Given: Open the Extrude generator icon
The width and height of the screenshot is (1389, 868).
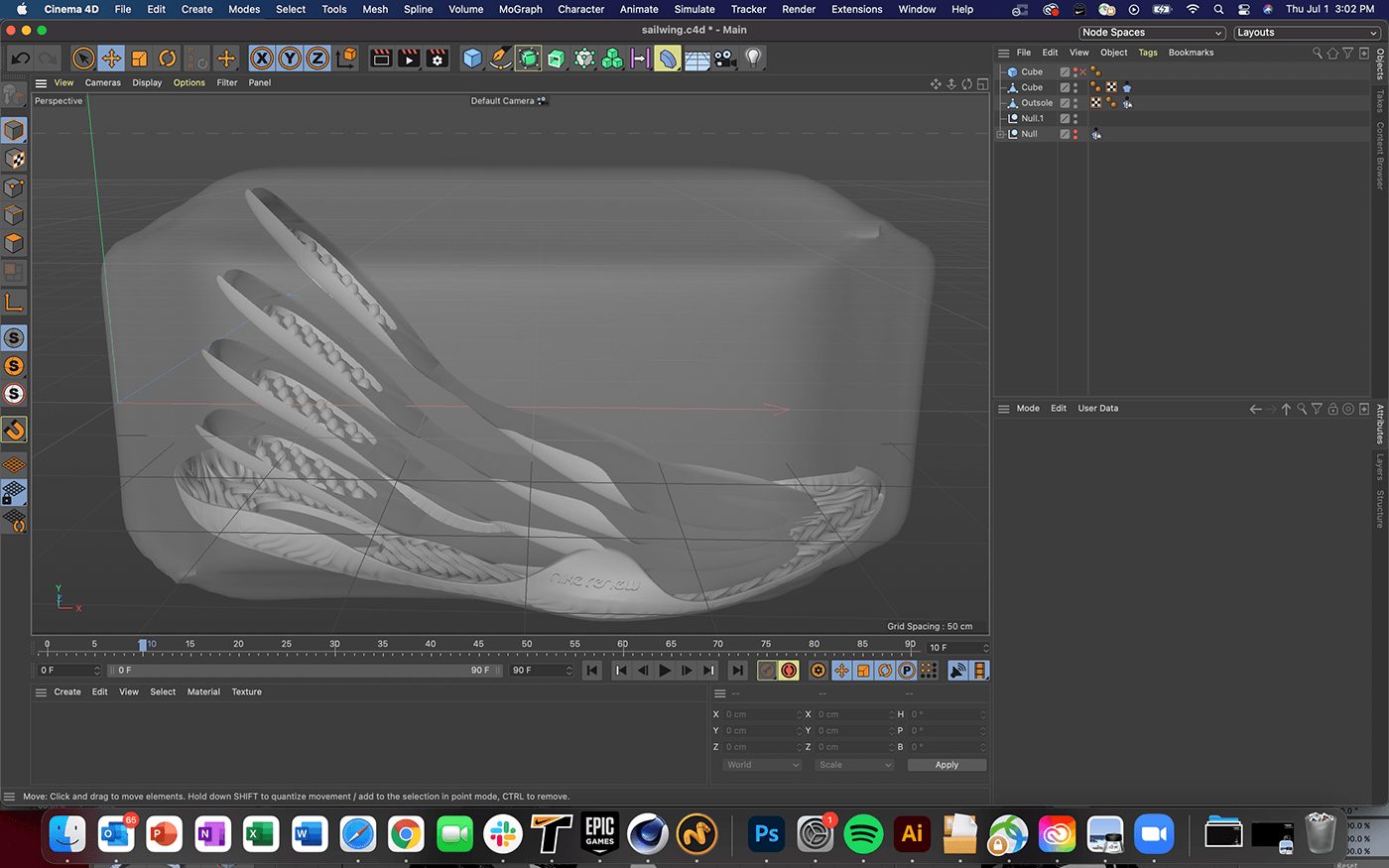Looking at the screenshot, I should click(x=556, y=59).
